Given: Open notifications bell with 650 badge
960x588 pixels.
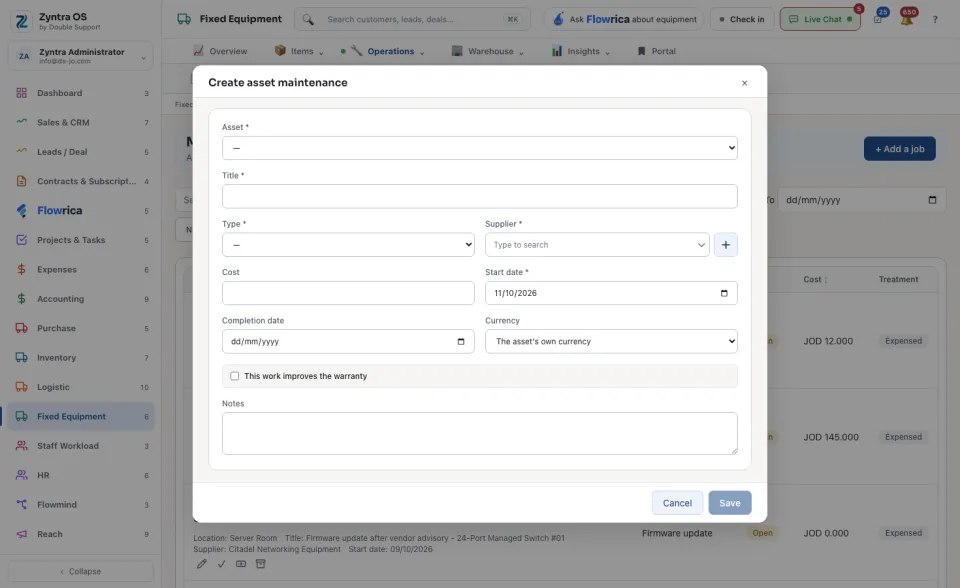Looking at the screenshot, I should pos(907,18).
